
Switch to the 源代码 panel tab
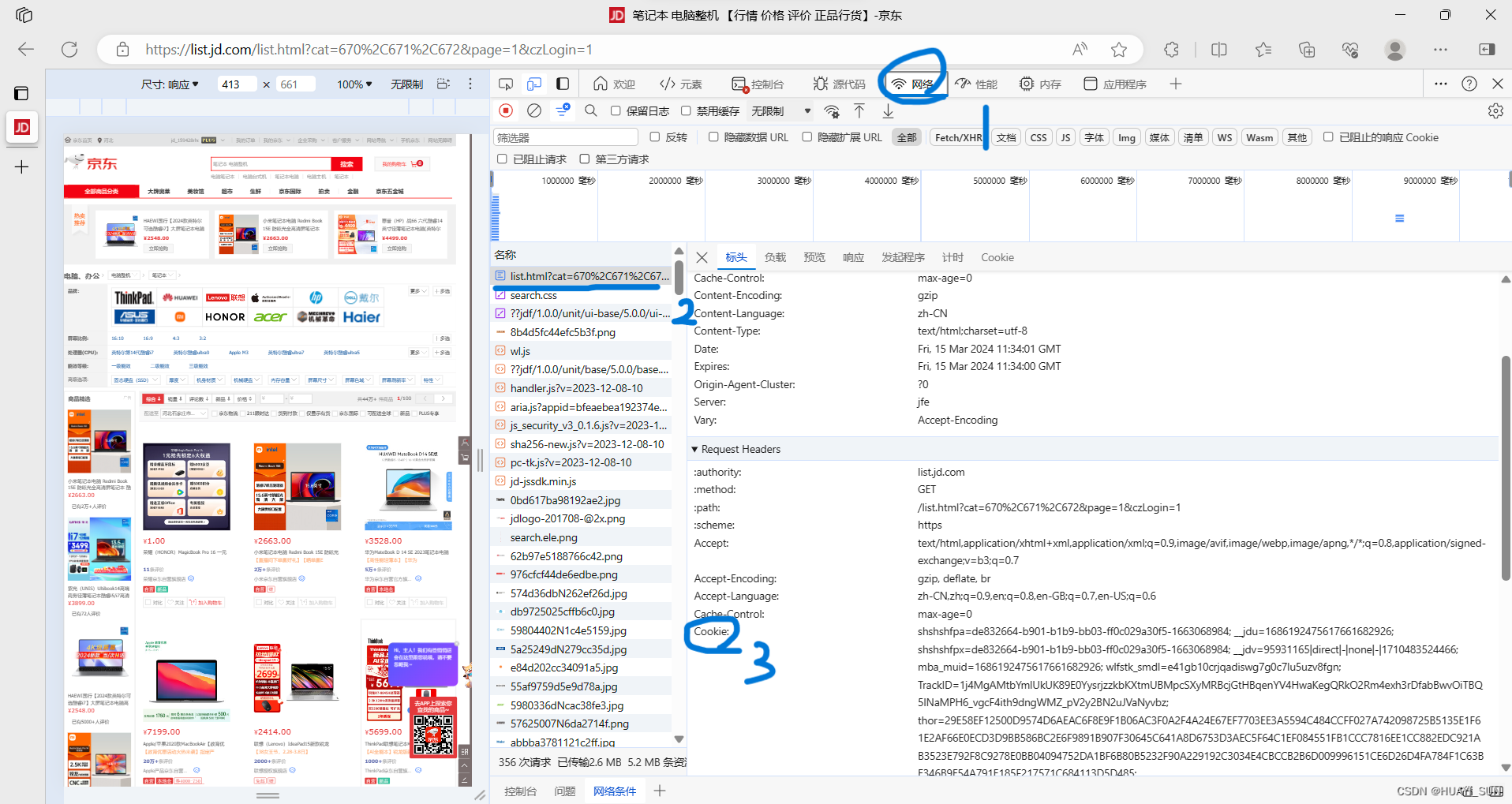pyautogui.click(x=839, y=84)
